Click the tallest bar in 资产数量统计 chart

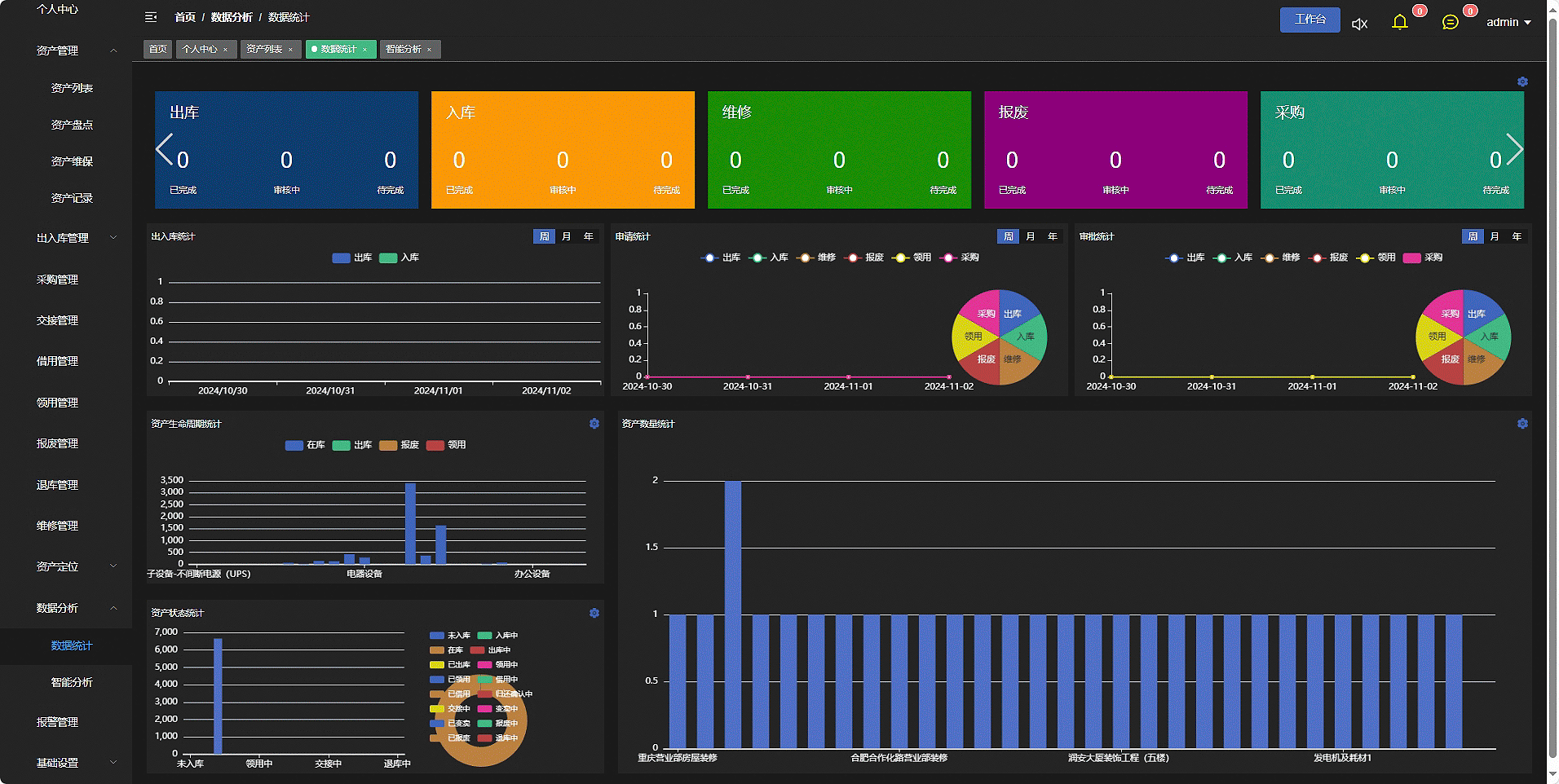coord(733,614)
